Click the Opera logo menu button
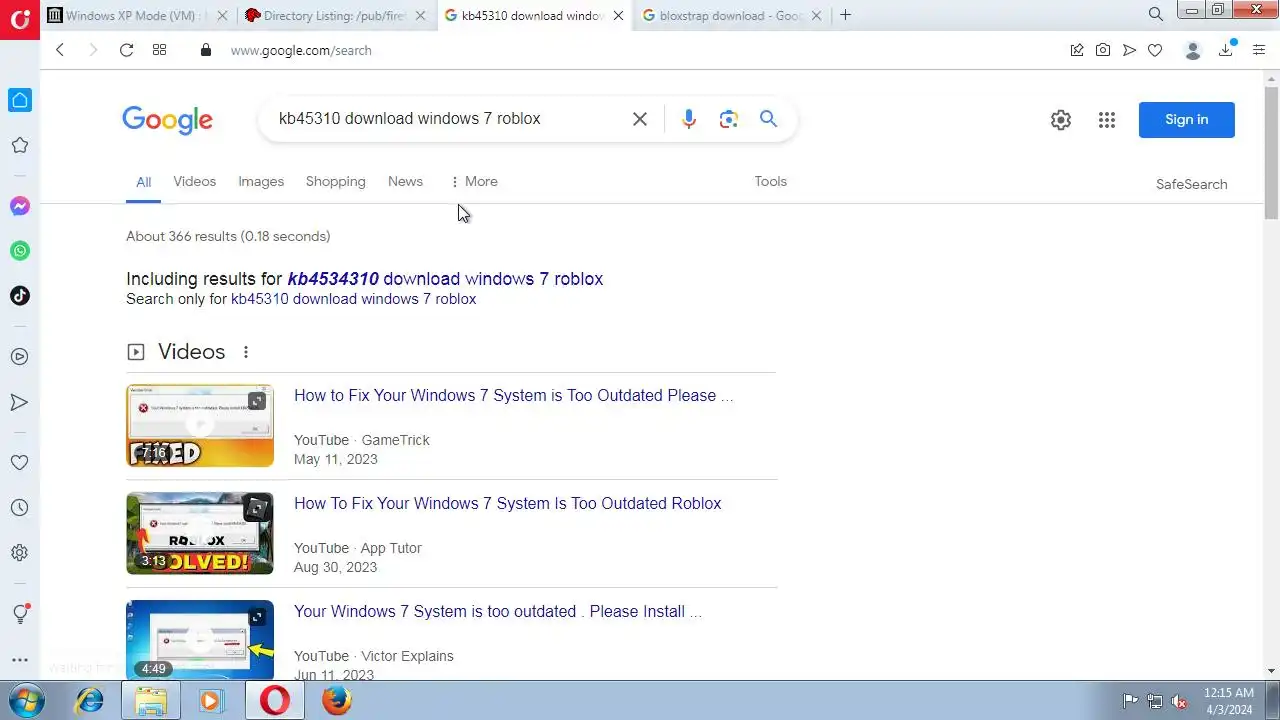This screenshot has height=720, width=1280. coord(19,17)
